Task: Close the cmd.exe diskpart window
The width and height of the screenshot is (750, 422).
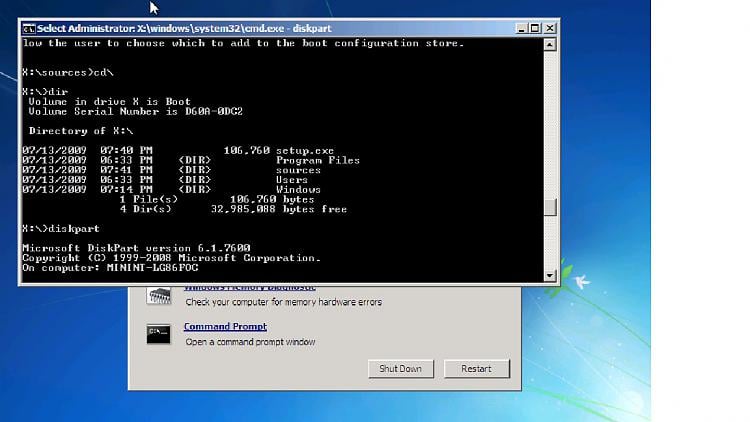Action: click(550, 29)
